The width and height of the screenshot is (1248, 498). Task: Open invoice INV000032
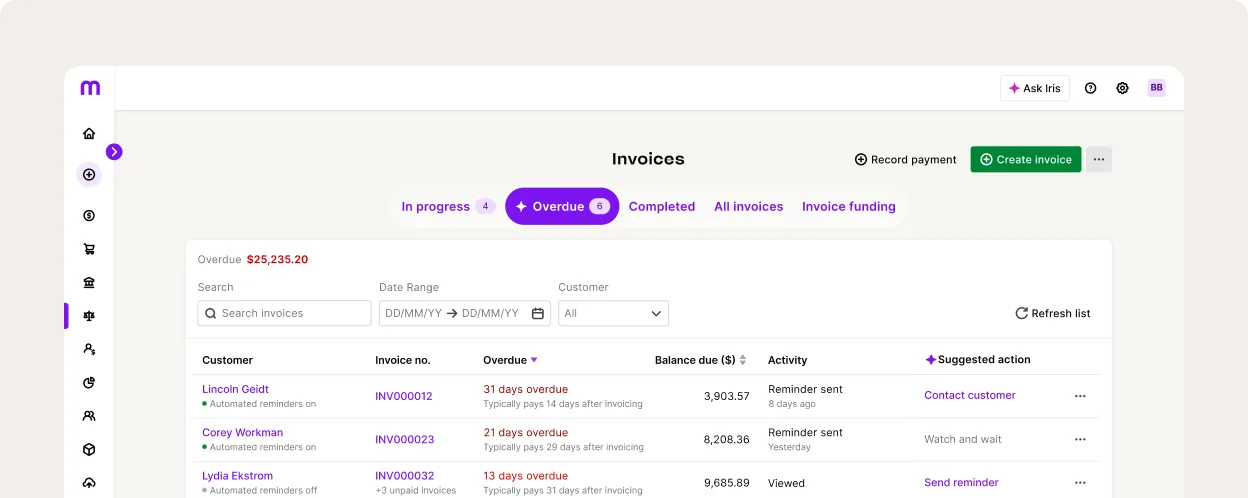tap(404, 476)
